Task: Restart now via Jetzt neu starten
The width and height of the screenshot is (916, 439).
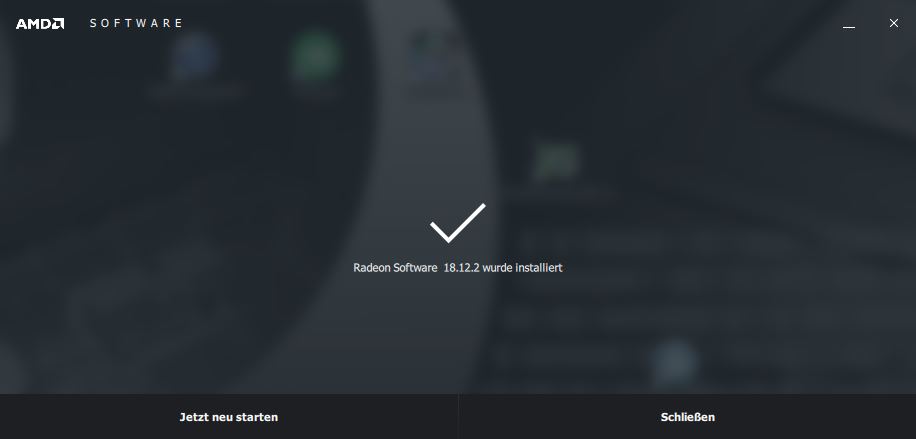Action: coord(228,417)
